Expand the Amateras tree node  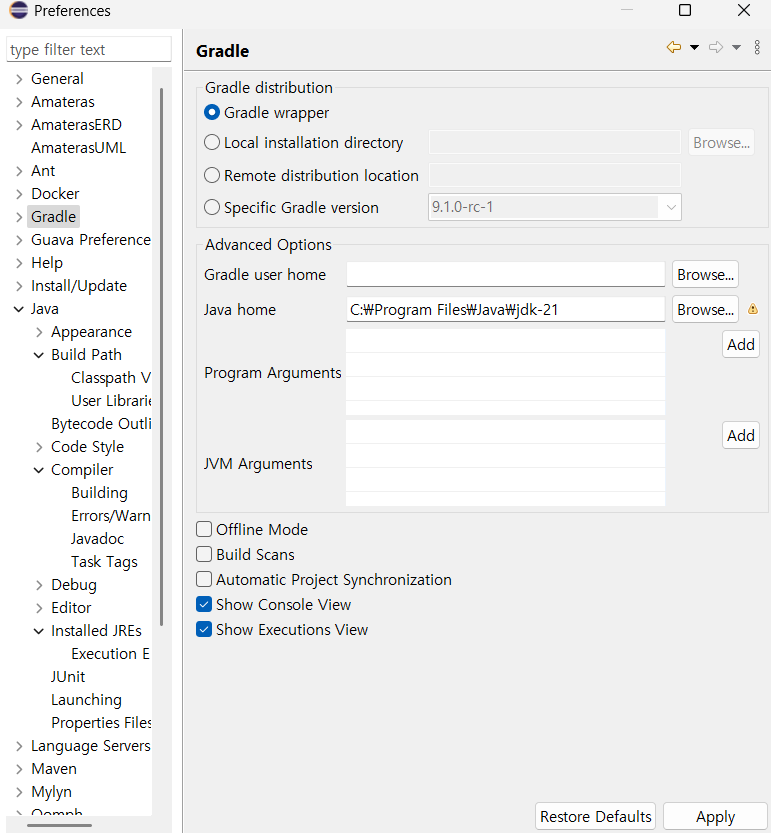19,102
